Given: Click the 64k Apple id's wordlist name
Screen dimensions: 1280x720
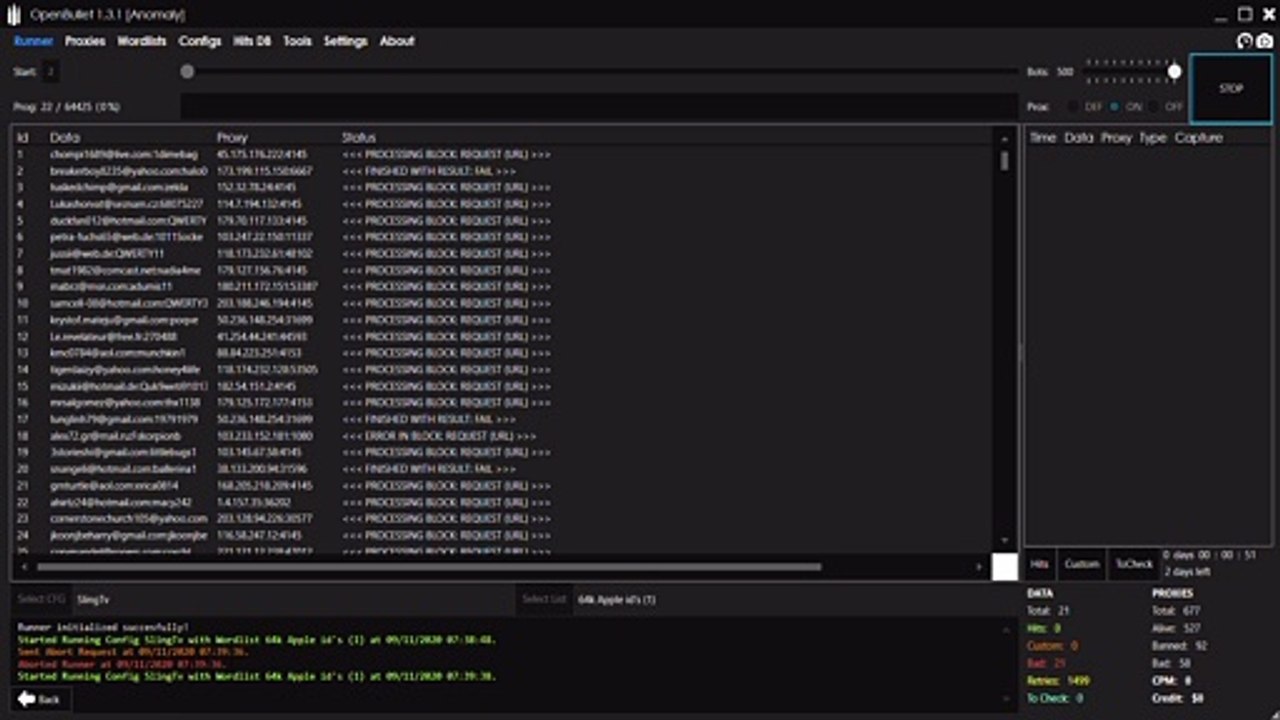Looking at the screenshot, I should pyautogui.click(x=617, y=600).
